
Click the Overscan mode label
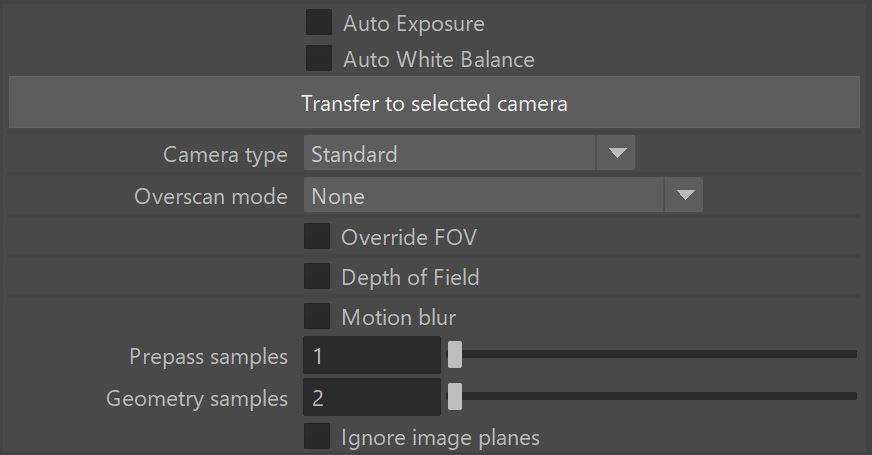tap(211, 196)
